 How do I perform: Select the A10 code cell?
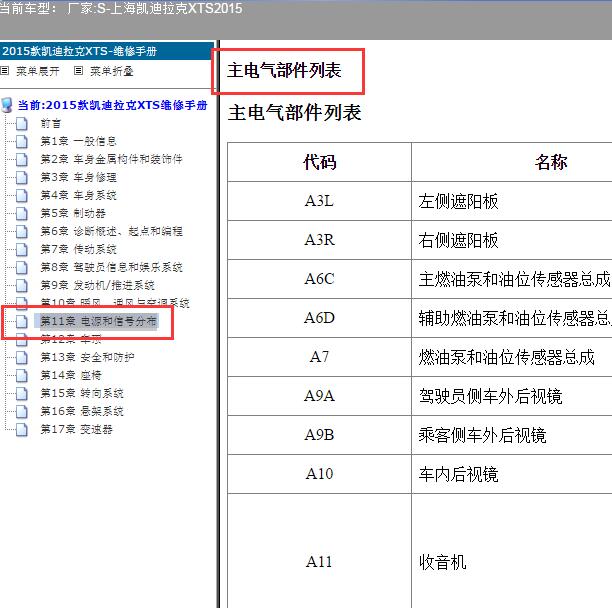point(319,474)
